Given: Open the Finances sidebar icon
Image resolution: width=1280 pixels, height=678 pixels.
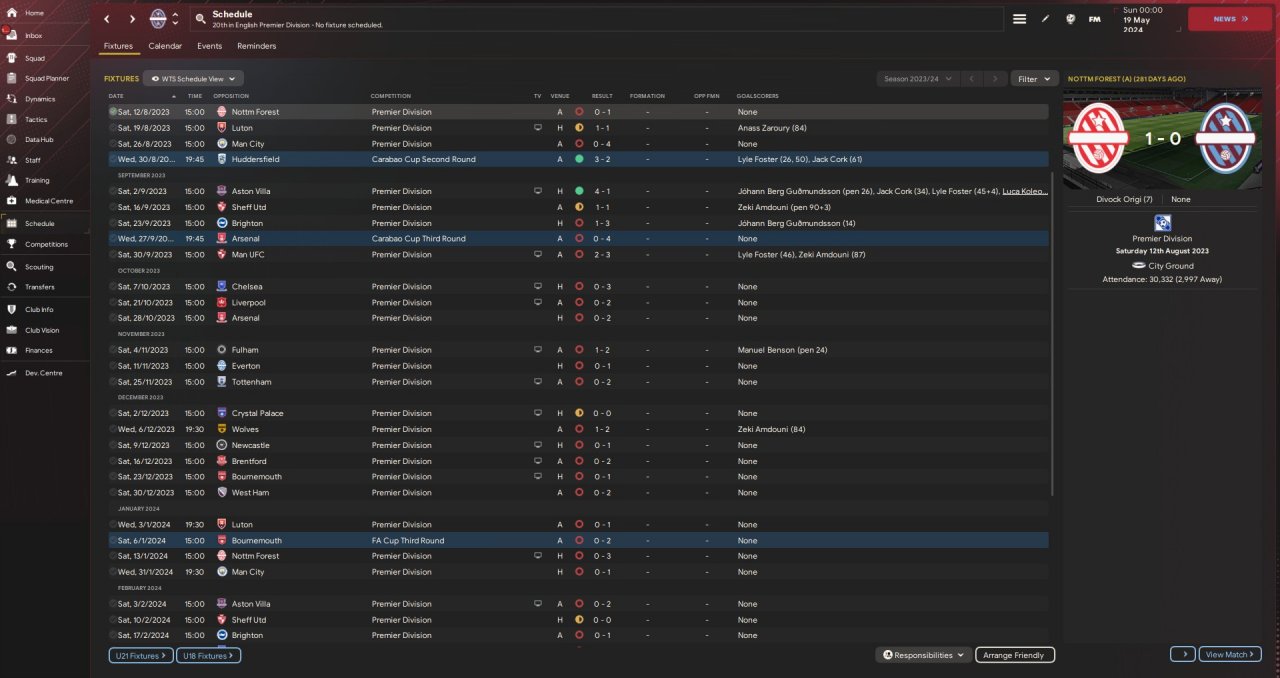Looking at the screenshot, I should click(11, 350).
